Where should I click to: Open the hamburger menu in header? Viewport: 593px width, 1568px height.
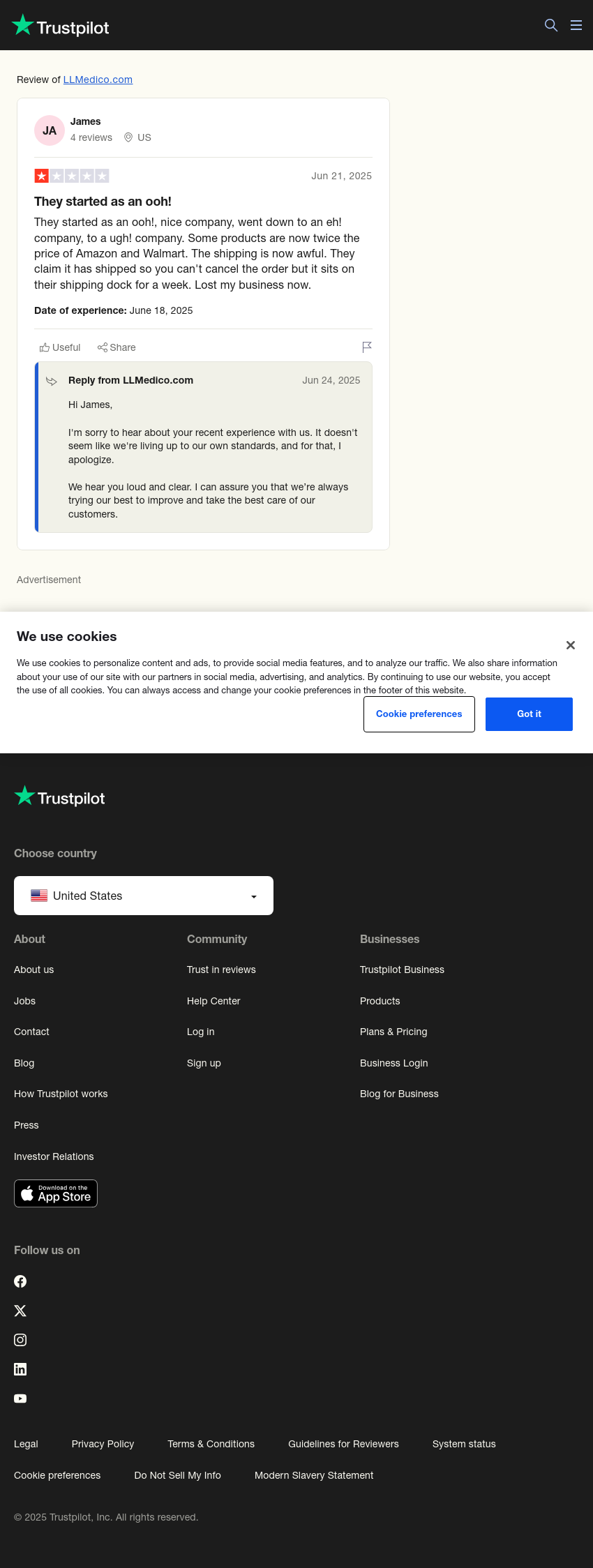(x=576, y=25)
